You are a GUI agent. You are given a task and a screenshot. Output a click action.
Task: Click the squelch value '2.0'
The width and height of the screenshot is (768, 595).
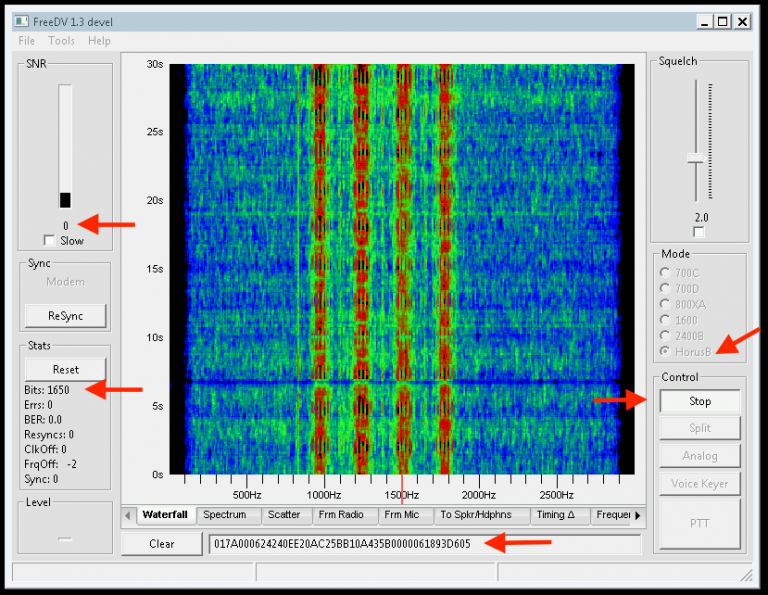click(701, 217)
